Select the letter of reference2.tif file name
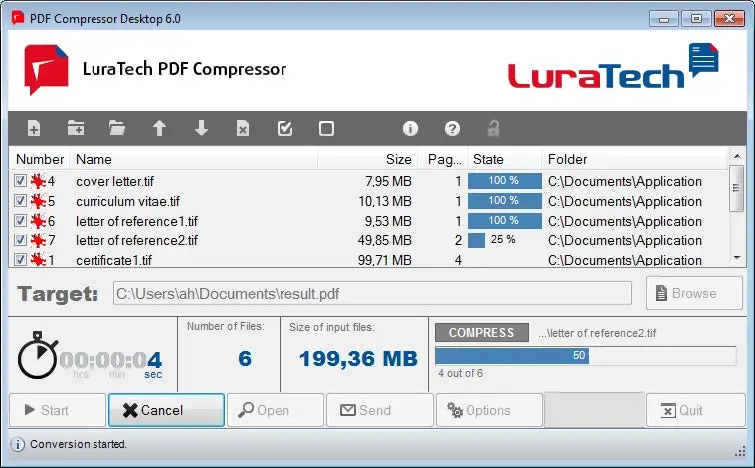755x468 pixels. (137, 240)
